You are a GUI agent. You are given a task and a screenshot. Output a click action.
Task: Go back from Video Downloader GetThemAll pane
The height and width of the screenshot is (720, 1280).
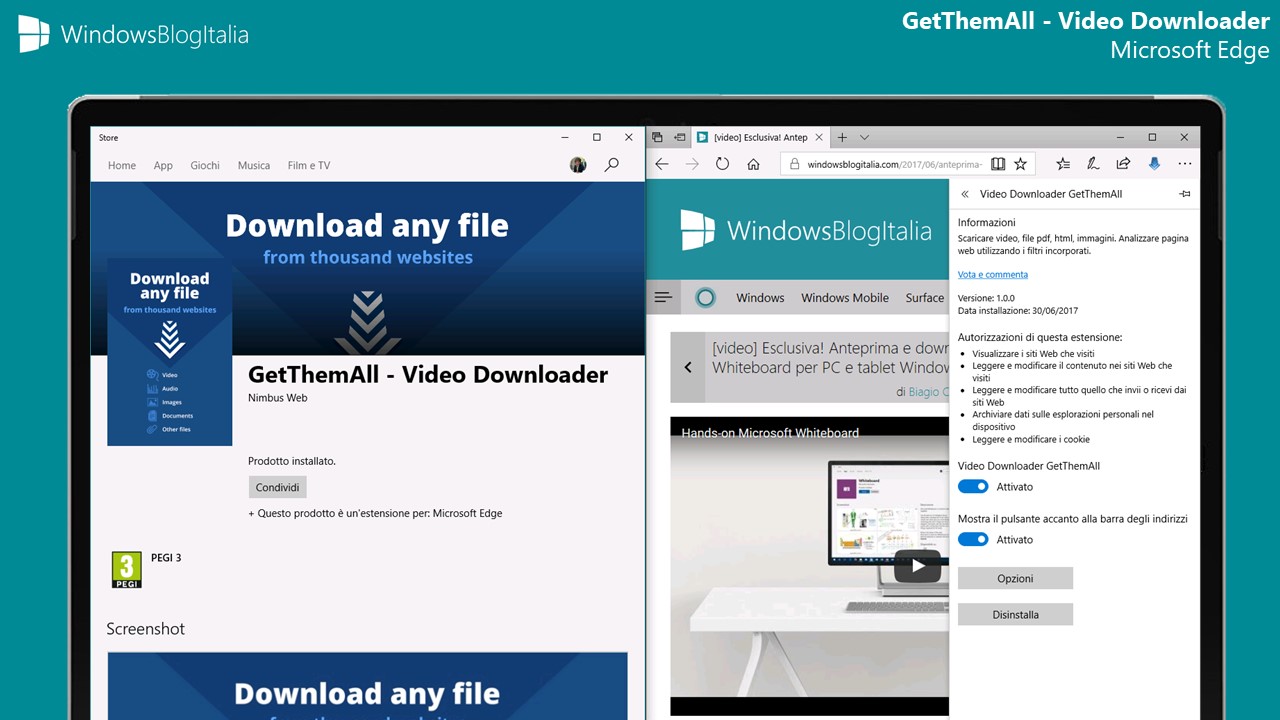(x=965, y=194)
